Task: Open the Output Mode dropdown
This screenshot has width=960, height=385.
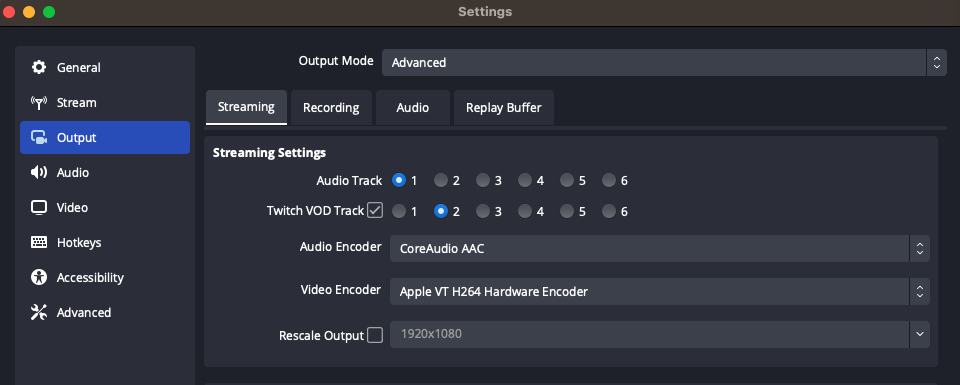Action: click(664, 62)
